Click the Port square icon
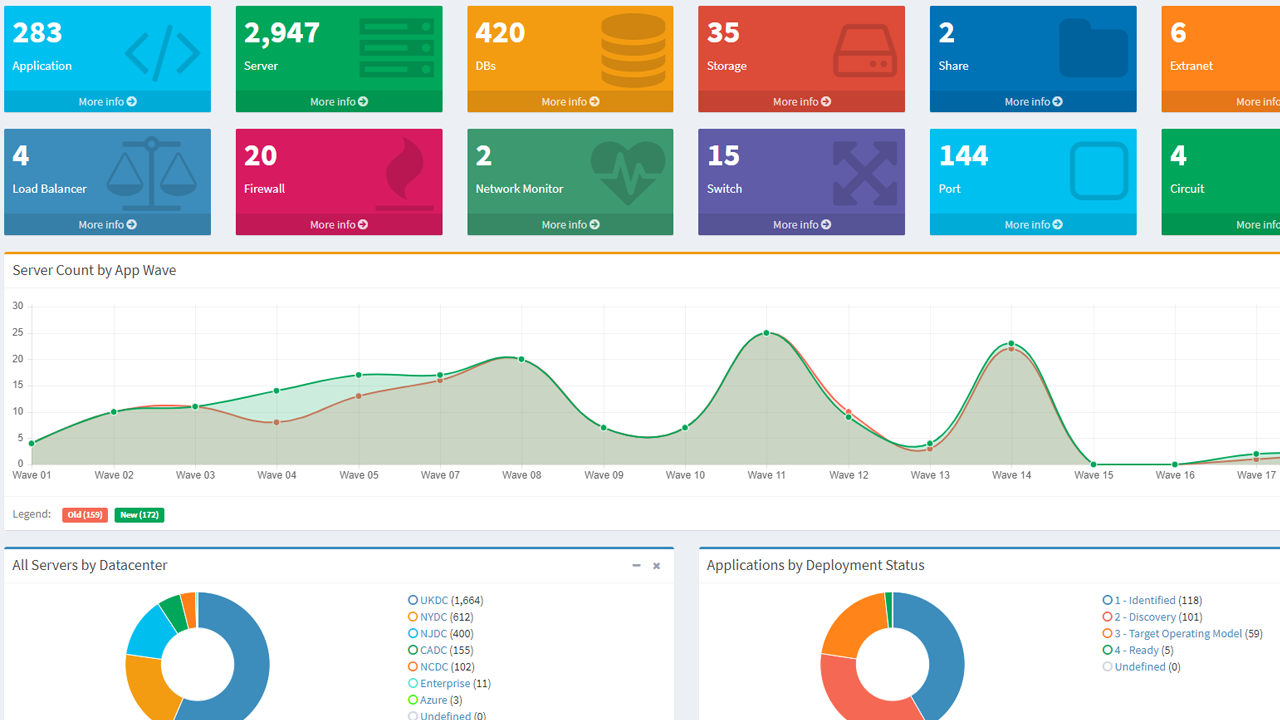 pos(1099,171)
